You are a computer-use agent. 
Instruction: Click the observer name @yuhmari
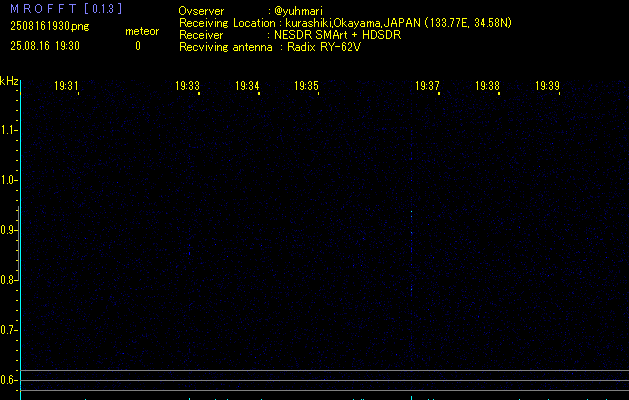(298, 11)
